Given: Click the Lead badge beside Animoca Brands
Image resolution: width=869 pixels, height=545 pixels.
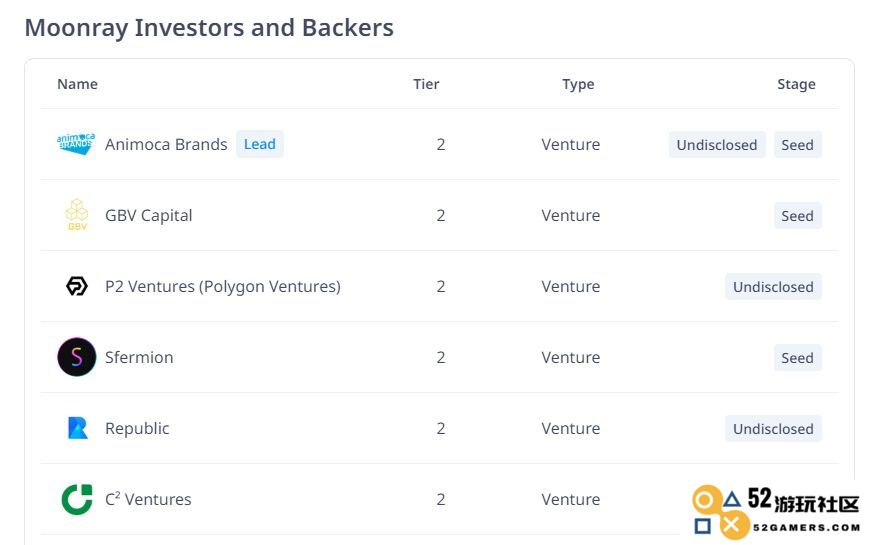Looking at the screenshot, I should pyautogui.click(x=260, y=144).
